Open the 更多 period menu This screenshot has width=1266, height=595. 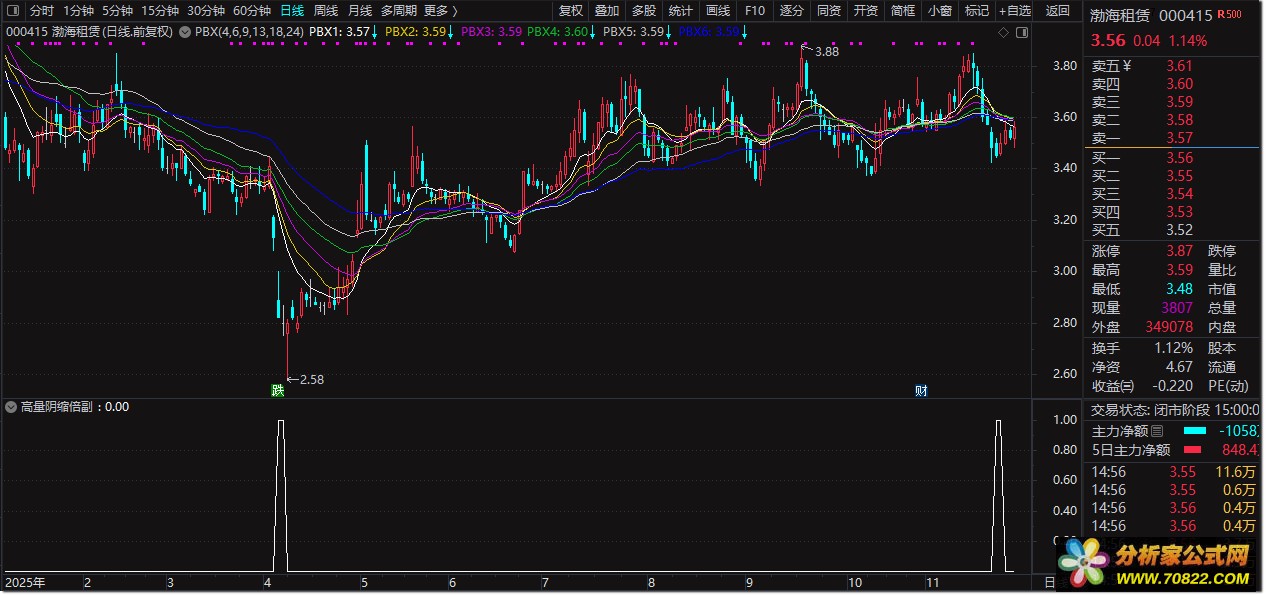click(440, 11)
